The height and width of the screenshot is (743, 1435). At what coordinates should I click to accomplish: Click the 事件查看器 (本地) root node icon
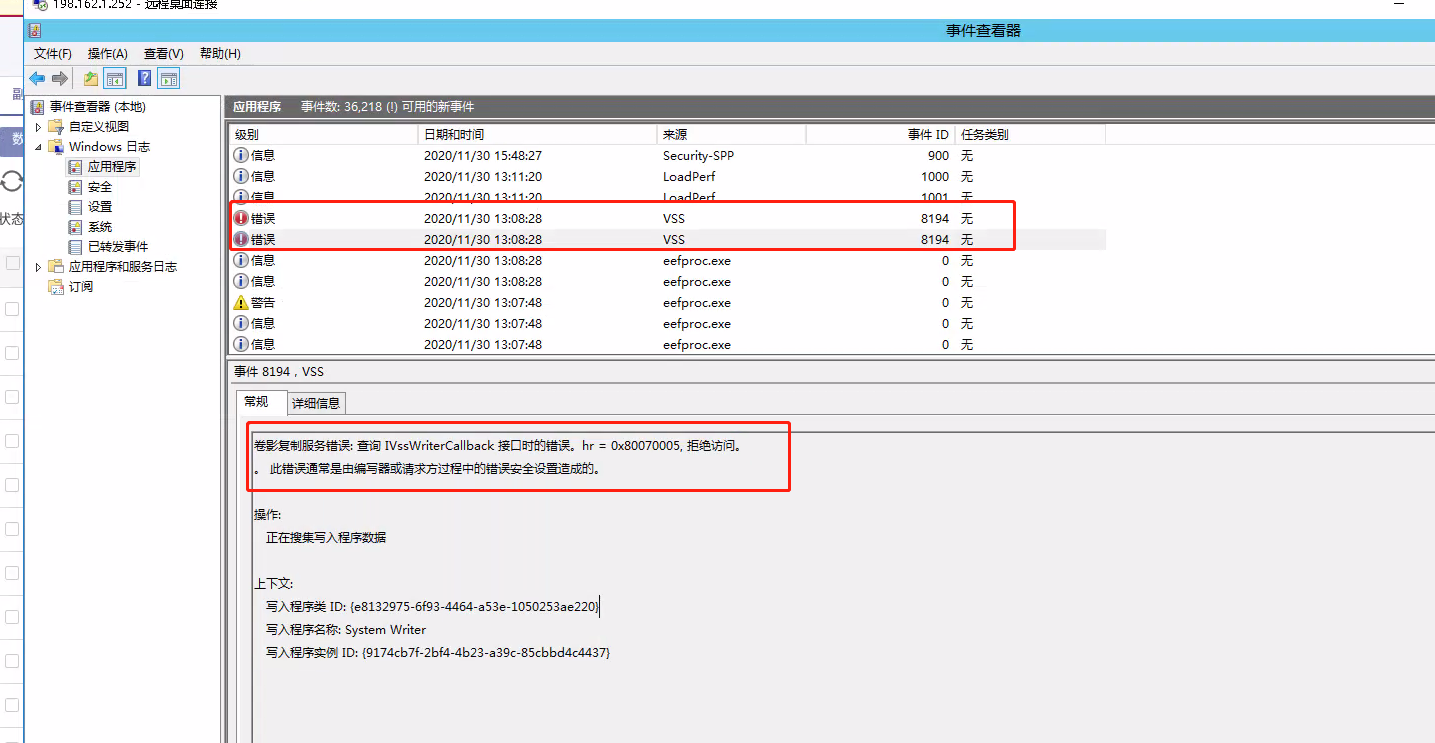[x=38, y=107]
